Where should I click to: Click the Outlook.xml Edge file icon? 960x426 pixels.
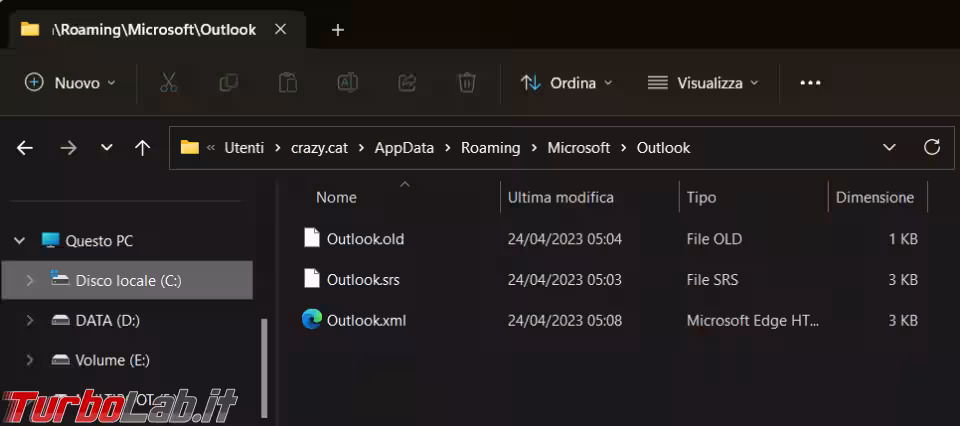click(312, 320)
